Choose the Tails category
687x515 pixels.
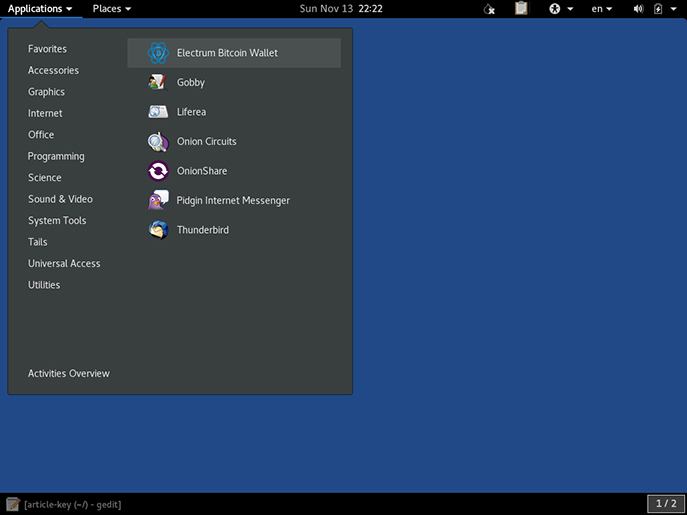pos(38,242)
